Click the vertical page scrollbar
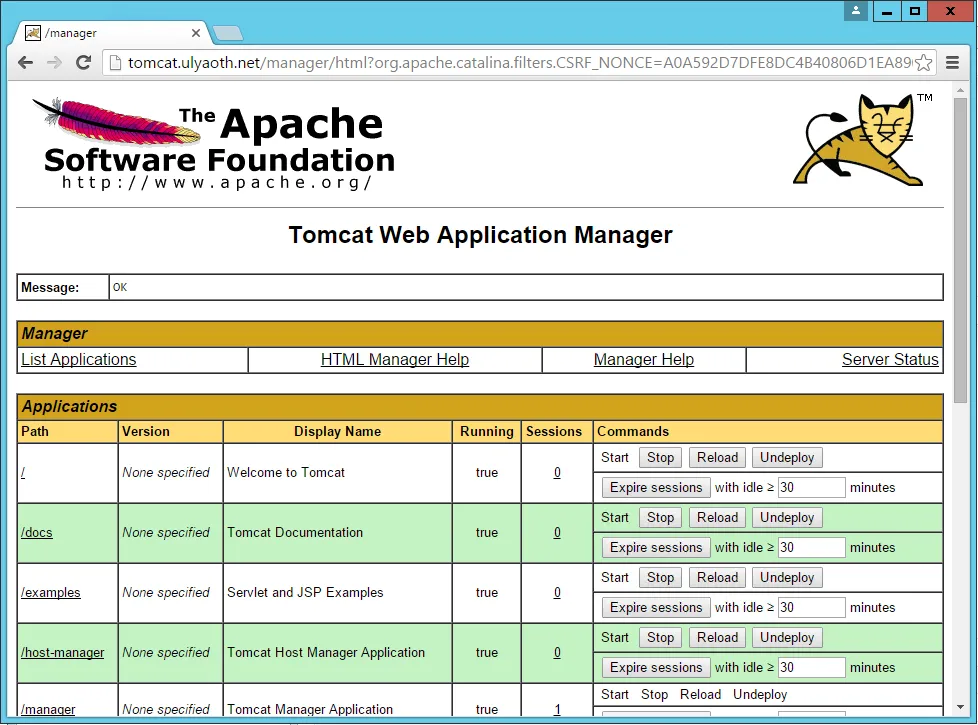Viewport: 978px width, 725px height. point(961,250)
